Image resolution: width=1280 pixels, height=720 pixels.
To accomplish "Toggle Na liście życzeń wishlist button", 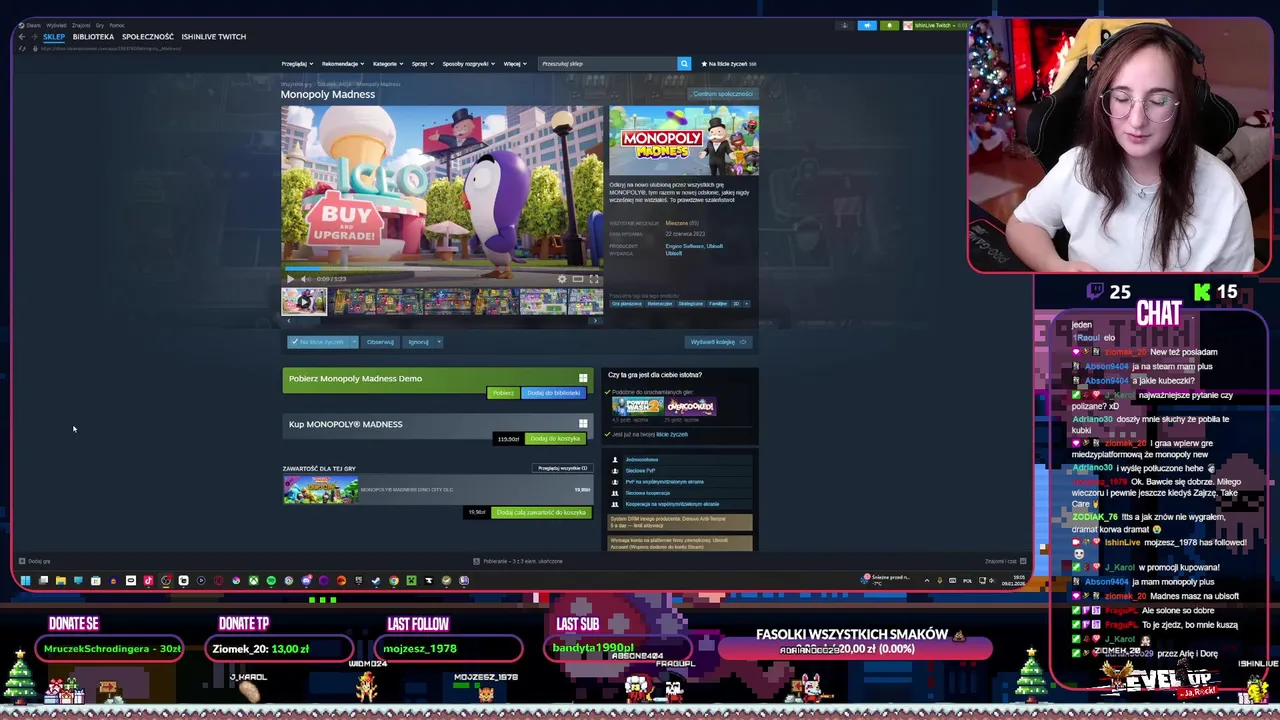I will pyautogui.click(x=317, y=342).
